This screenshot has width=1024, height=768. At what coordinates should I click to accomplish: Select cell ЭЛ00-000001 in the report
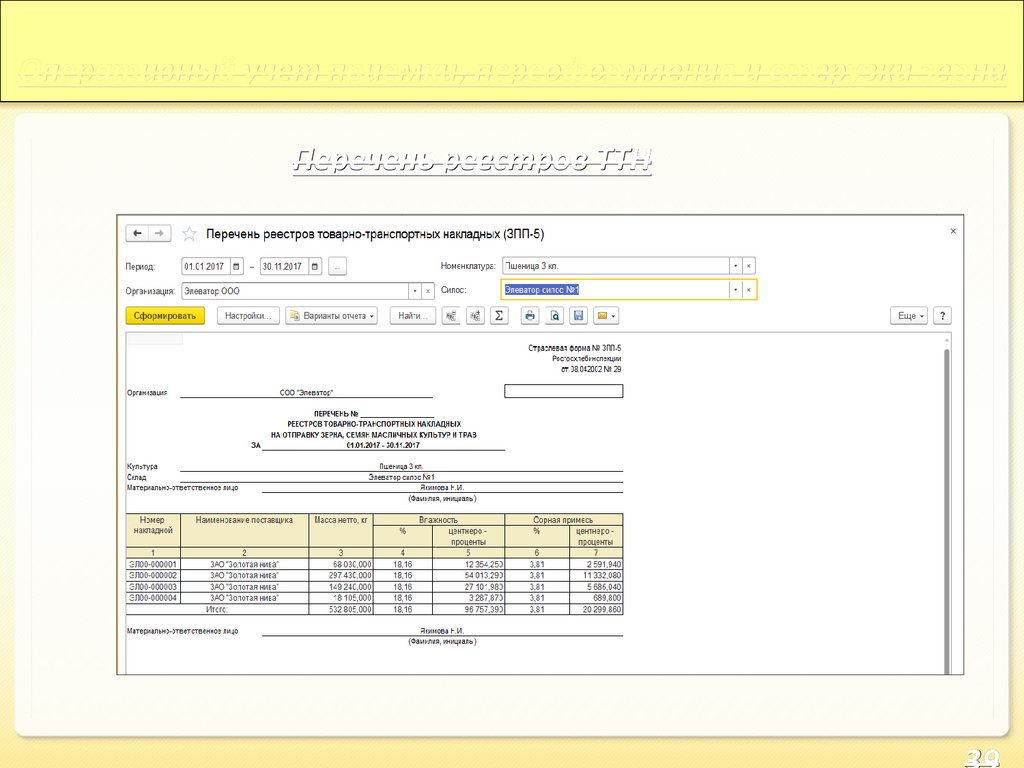153,564
